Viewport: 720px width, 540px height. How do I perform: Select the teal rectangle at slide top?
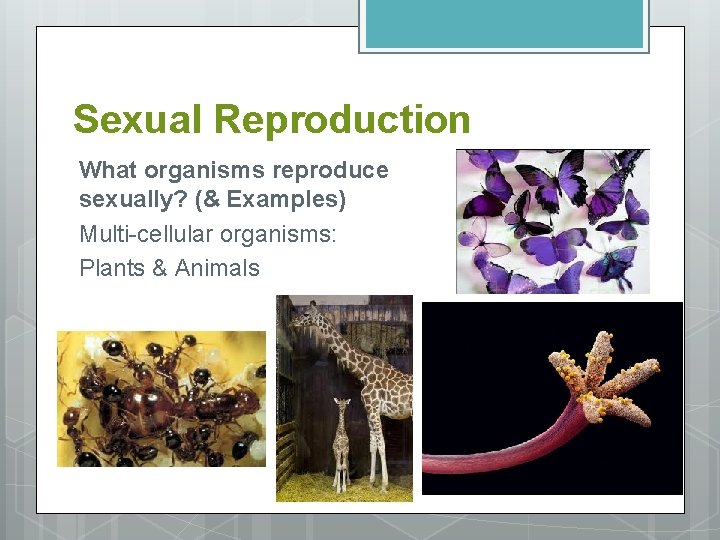pos(504,26)
